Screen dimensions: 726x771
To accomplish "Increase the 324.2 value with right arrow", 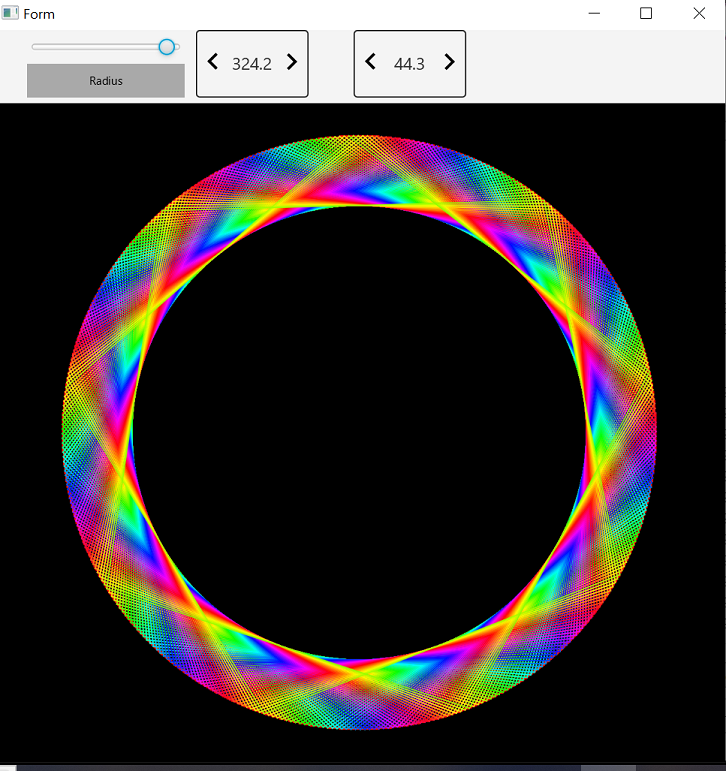I will (292, 62).
